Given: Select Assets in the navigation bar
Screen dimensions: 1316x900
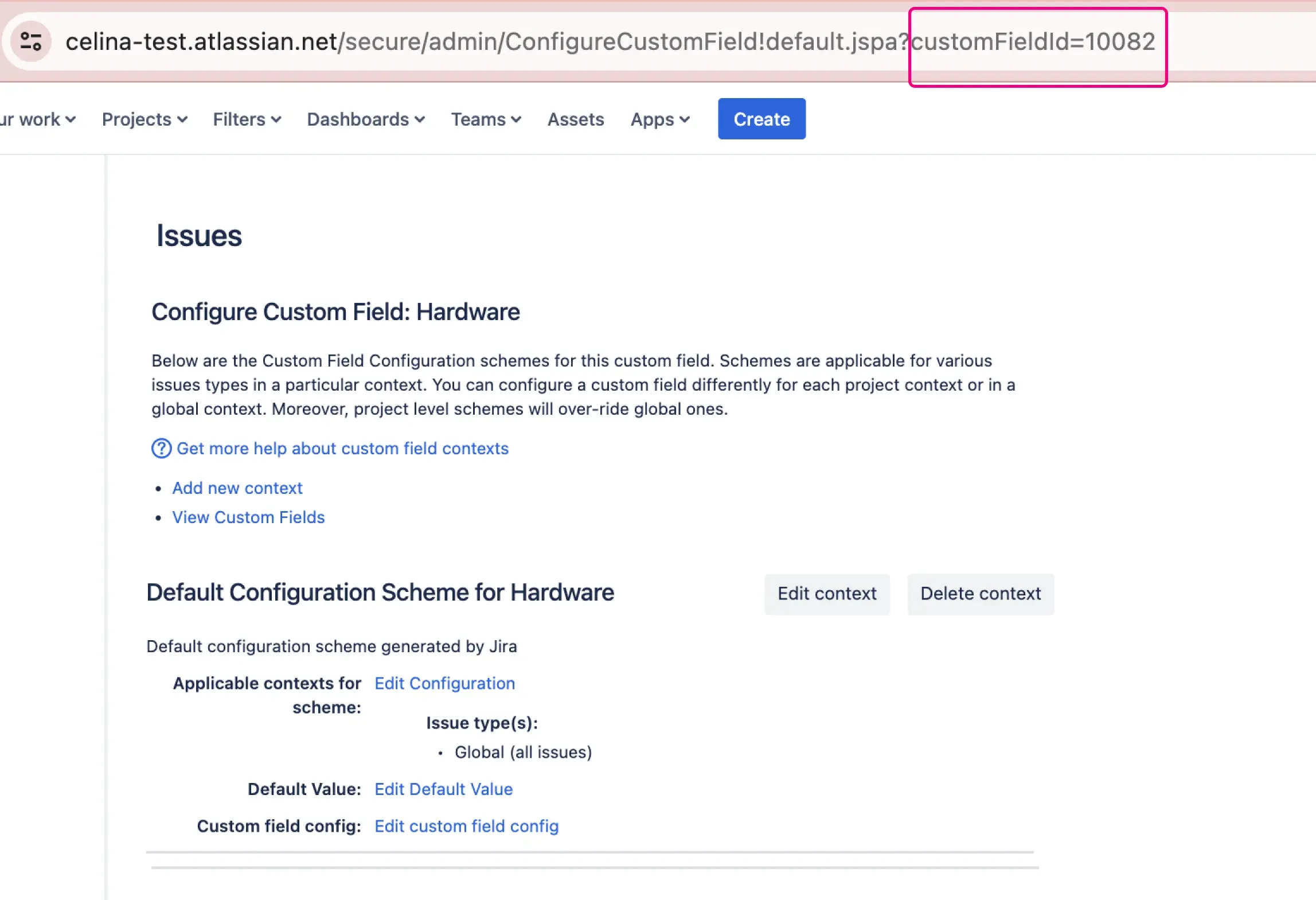Looking at the screenshot, I should pos(576,119).
